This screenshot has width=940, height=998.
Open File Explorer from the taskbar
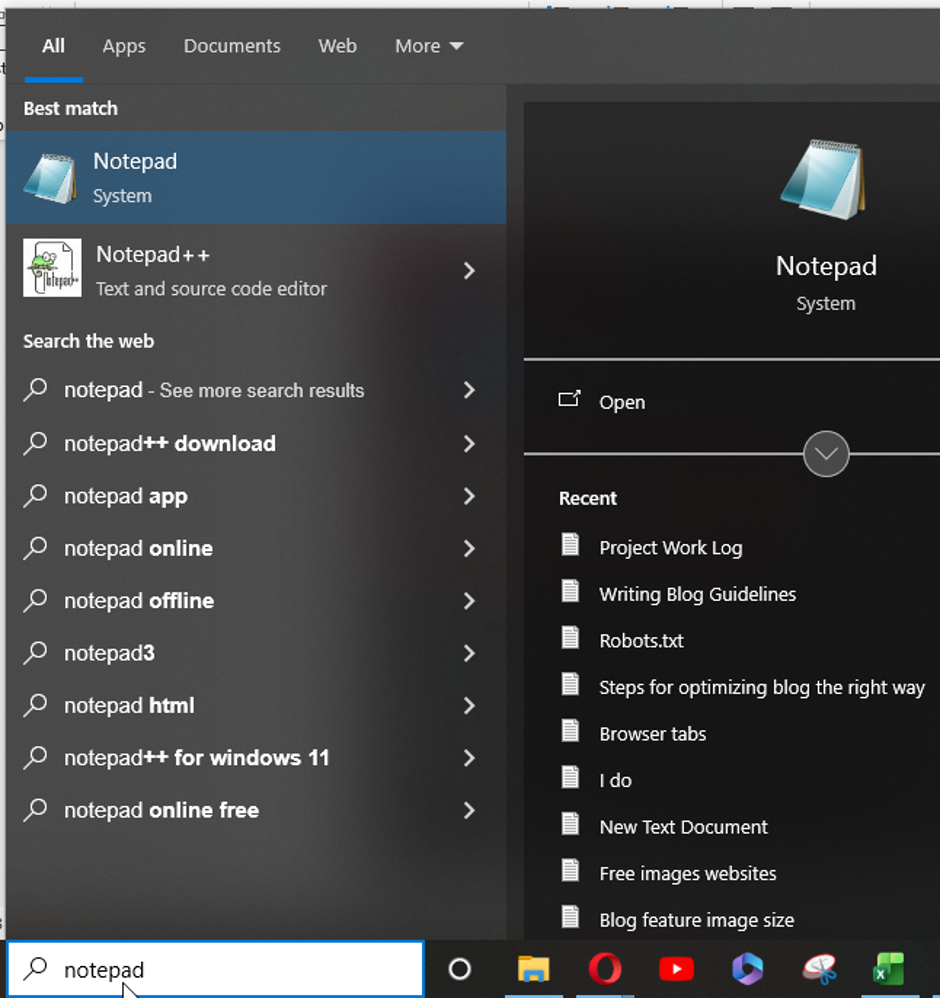click(x=533, y=969)
